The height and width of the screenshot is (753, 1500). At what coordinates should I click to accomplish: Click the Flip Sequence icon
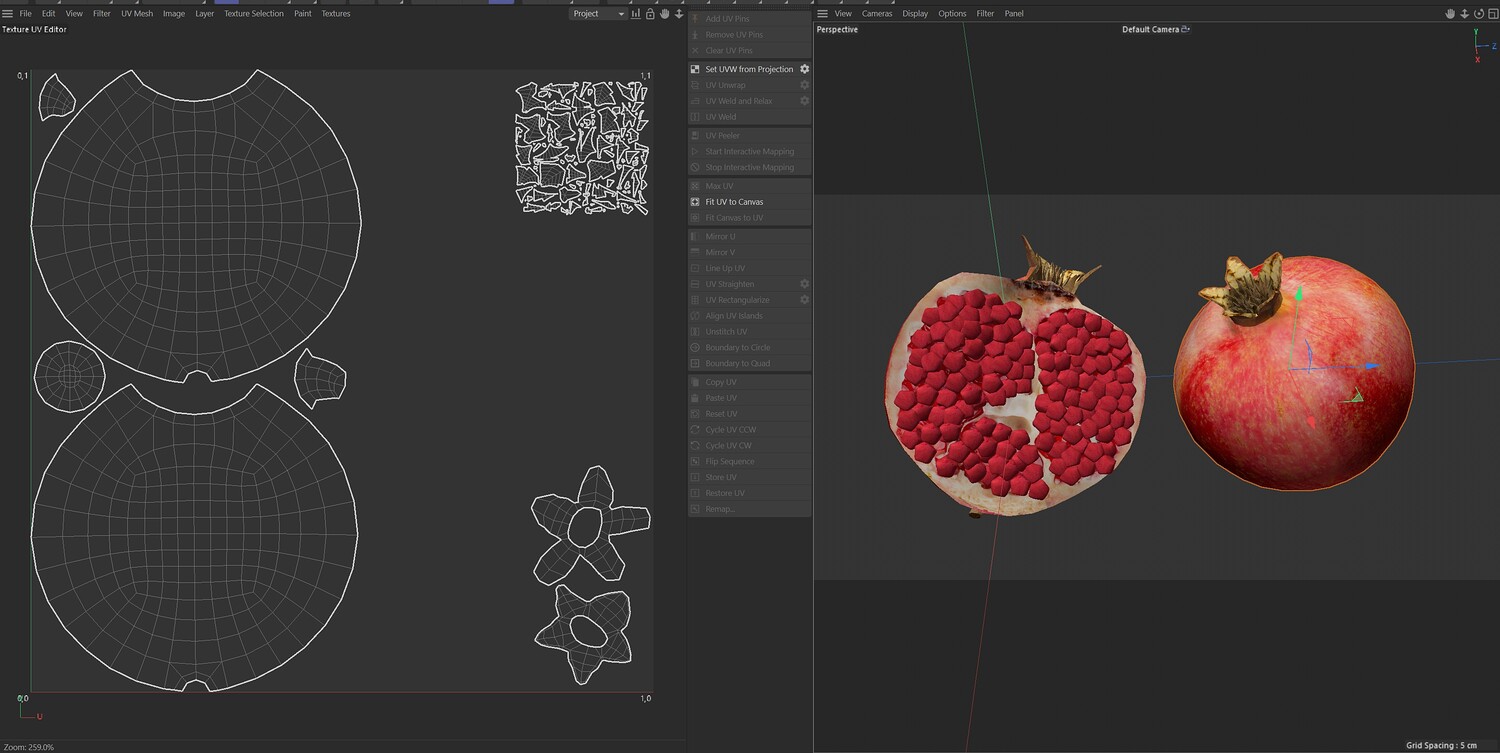click(x=696, y=462)
